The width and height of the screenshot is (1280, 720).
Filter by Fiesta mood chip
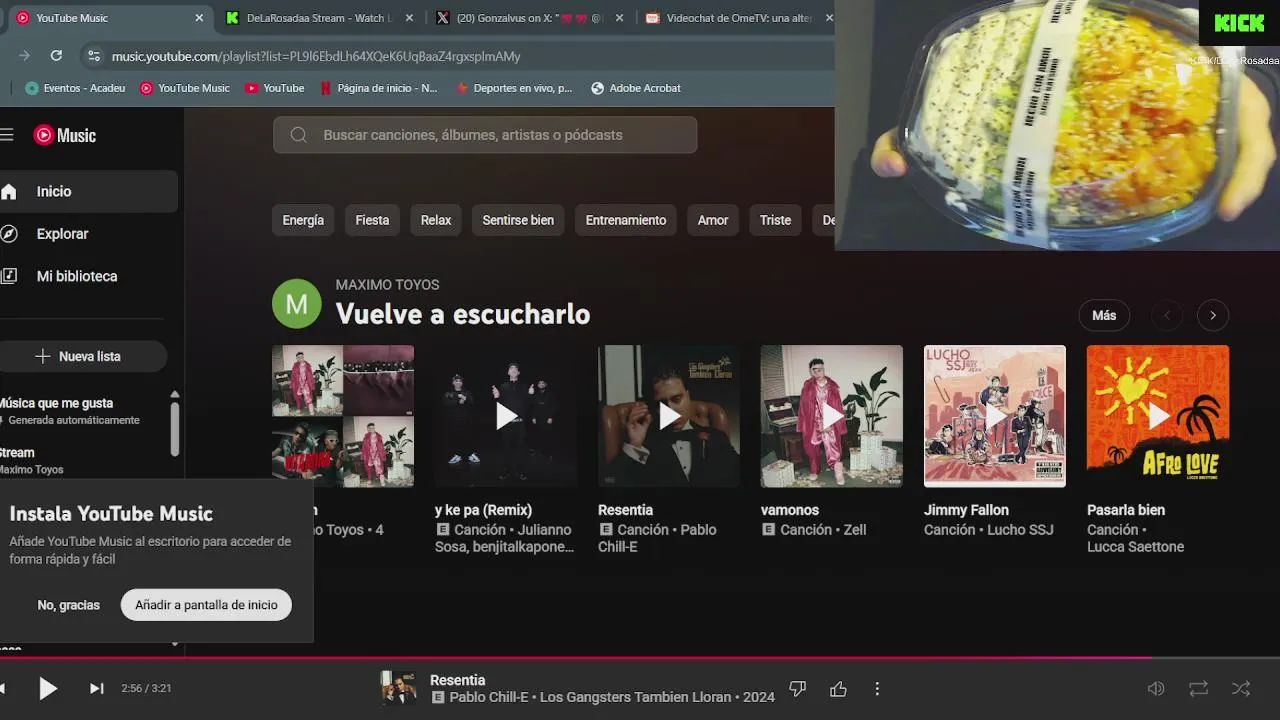click(372, 220)
